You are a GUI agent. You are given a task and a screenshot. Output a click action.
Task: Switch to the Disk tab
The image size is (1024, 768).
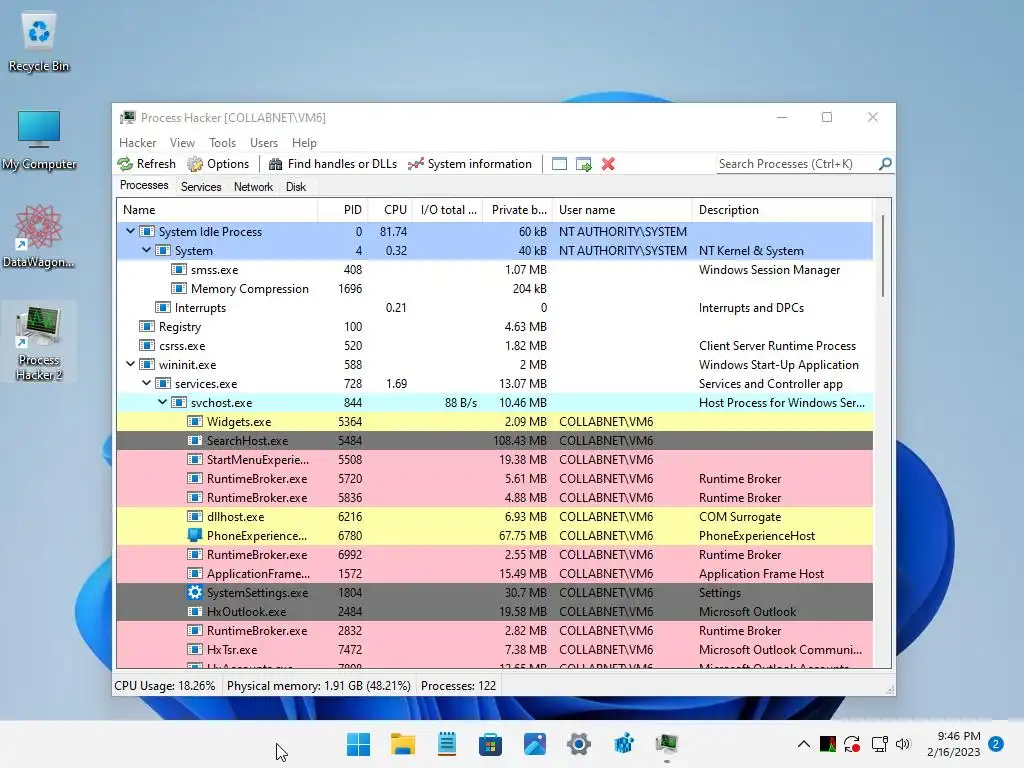coord(295,187)
